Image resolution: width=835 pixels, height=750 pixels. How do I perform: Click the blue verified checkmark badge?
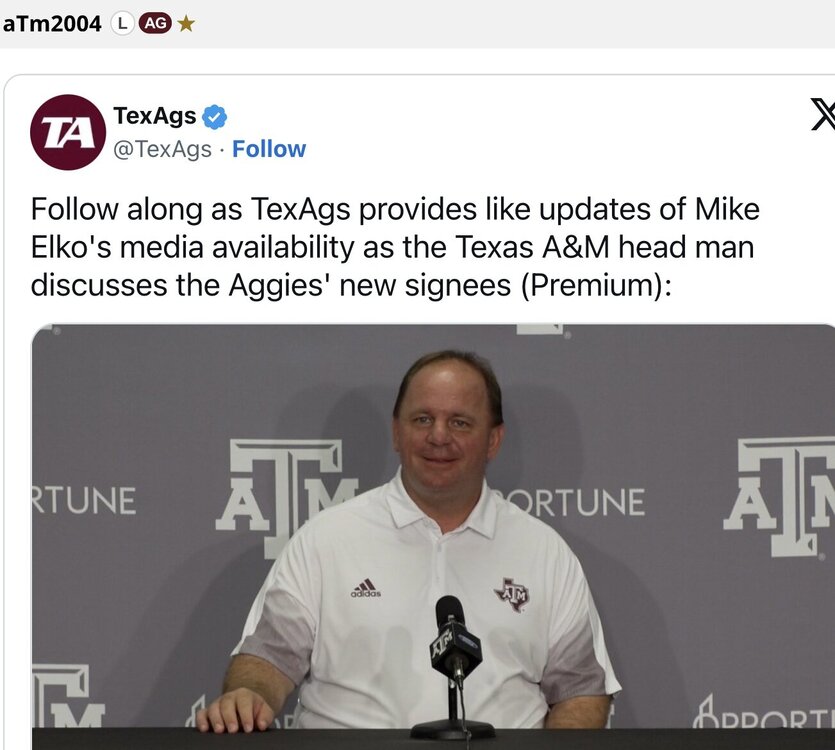215,117
